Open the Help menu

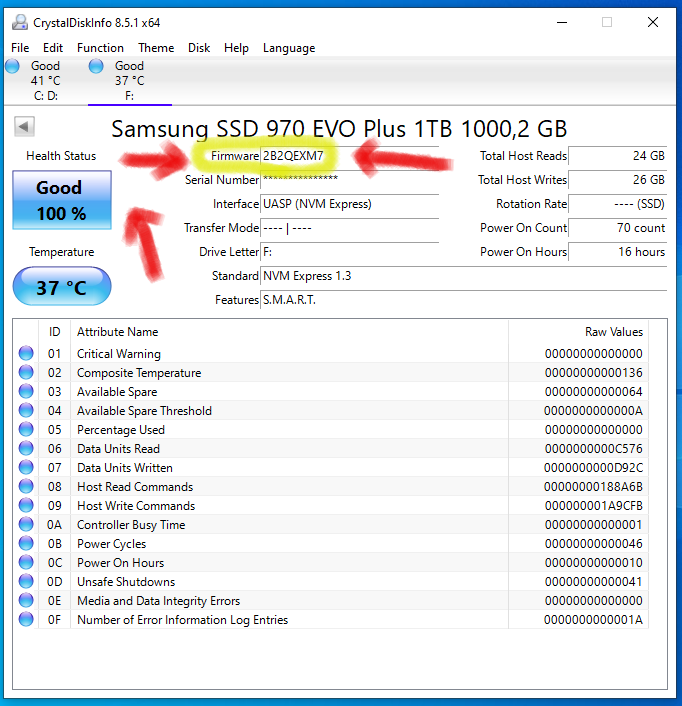[x=236, y=48]
